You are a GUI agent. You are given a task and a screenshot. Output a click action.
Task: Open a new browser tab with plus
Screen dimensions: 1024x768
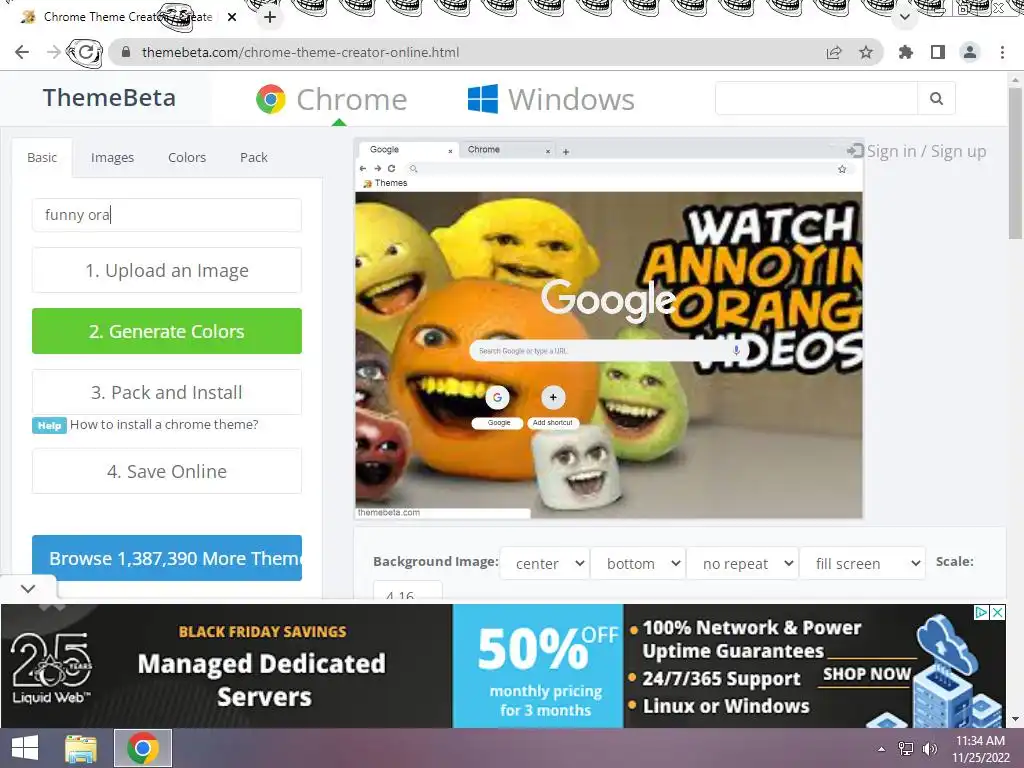(270, 17)
